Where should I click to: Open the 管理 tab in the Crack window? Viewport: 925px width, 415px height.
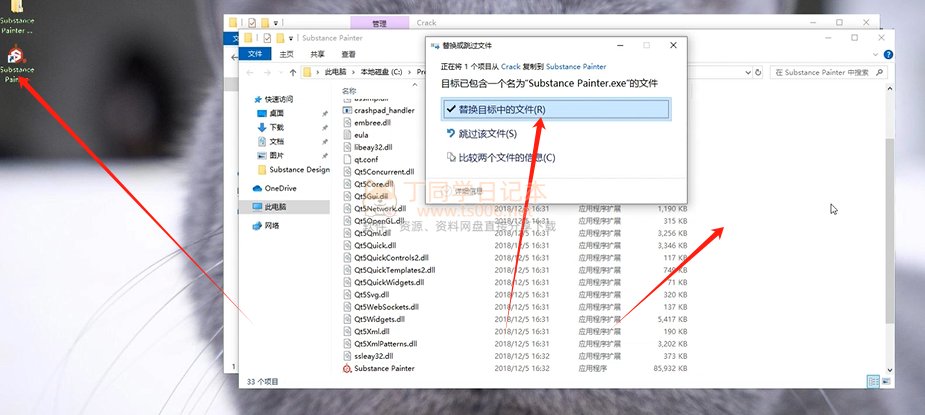point(379,24)
